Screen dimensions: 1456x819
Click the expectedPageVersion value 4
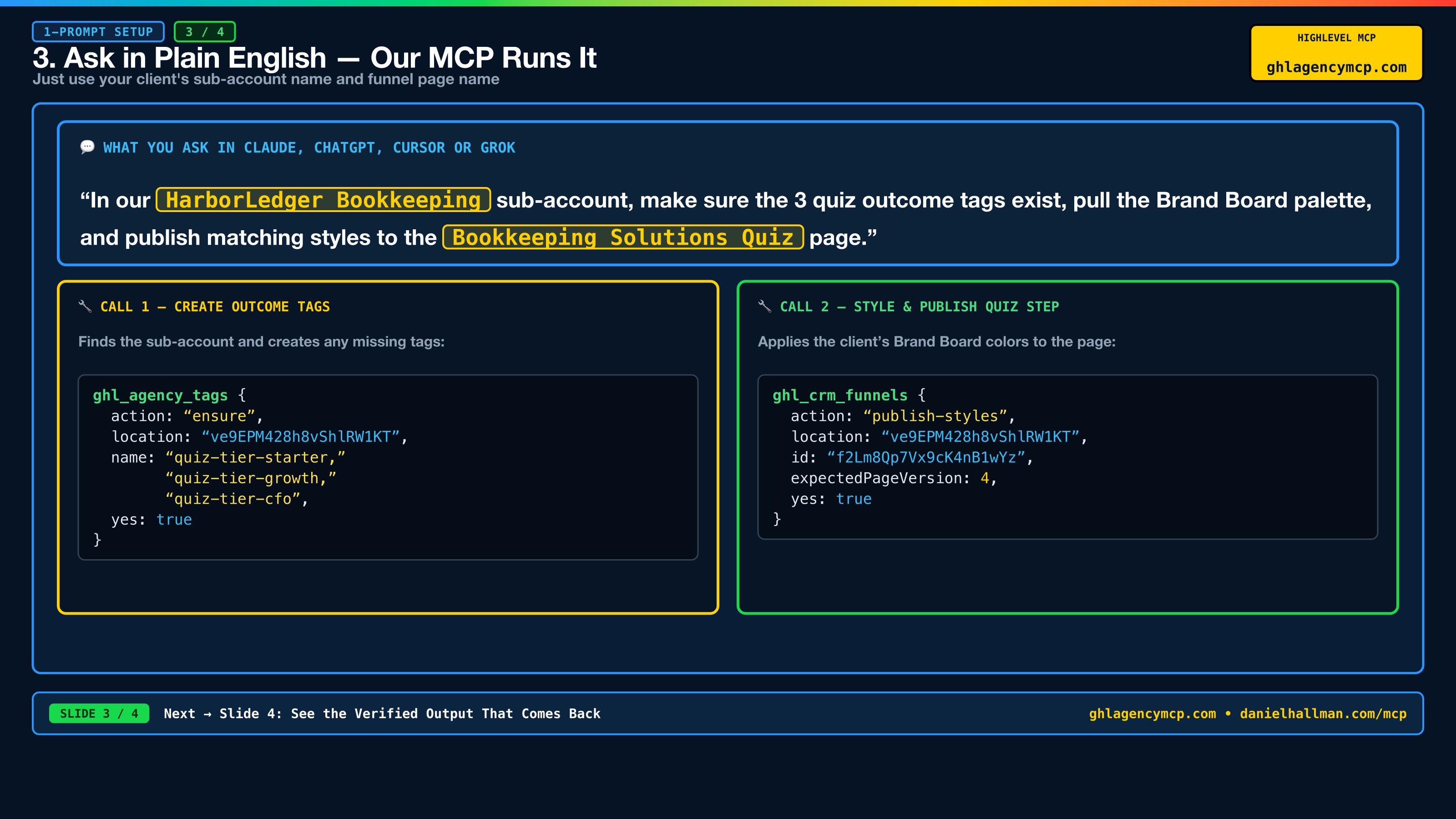[x=985, y=478]
